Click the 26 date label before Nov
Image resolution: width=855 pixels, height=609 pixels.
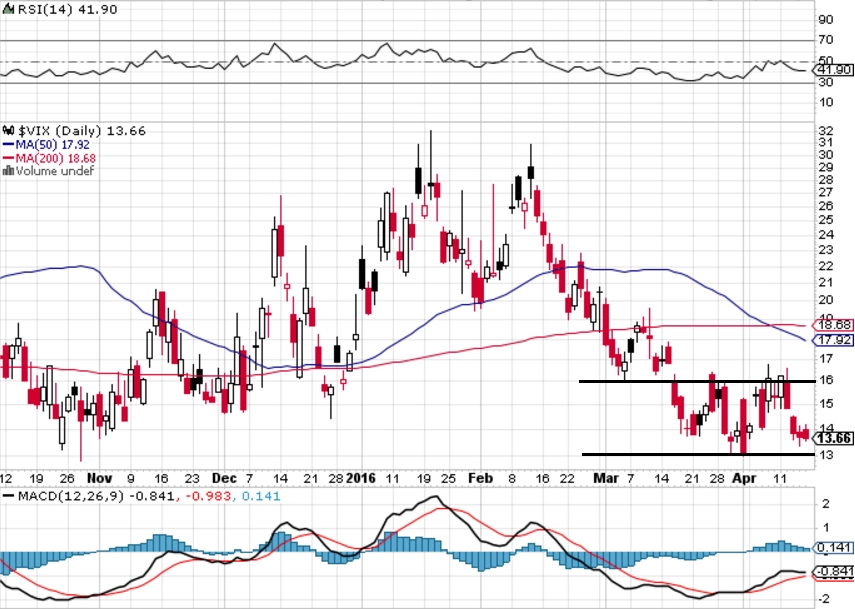point(67,479)
